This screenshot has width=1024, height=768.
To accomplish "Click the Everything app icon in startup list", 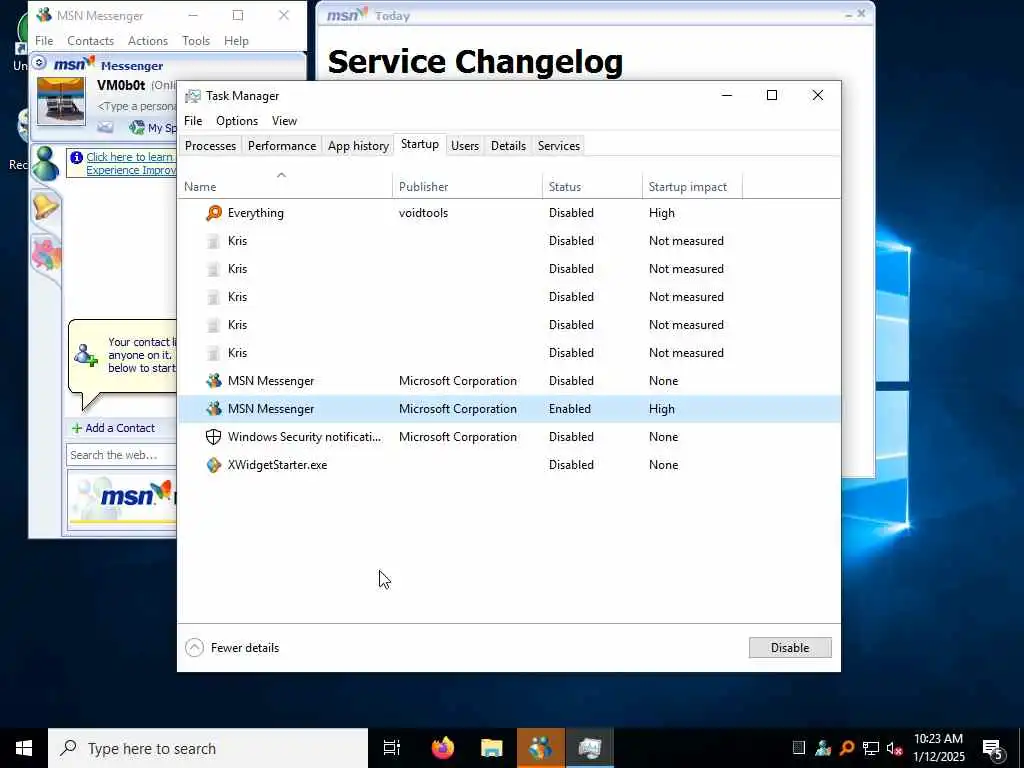I will (x=214, y=213).
